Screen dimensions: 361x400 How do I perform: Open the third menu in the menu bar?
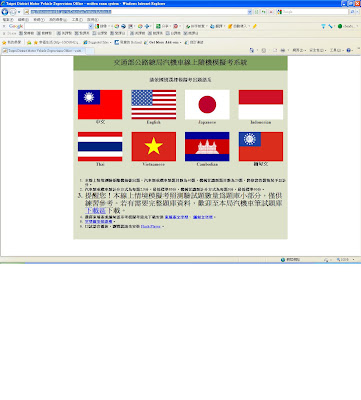click(39, 20)
